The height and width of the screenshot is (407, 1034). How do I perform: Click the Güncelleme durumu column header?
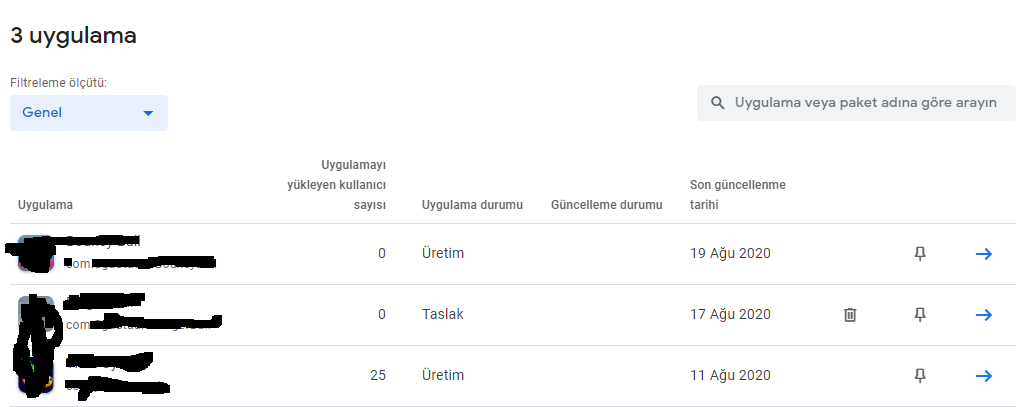[x=607, y=204]
